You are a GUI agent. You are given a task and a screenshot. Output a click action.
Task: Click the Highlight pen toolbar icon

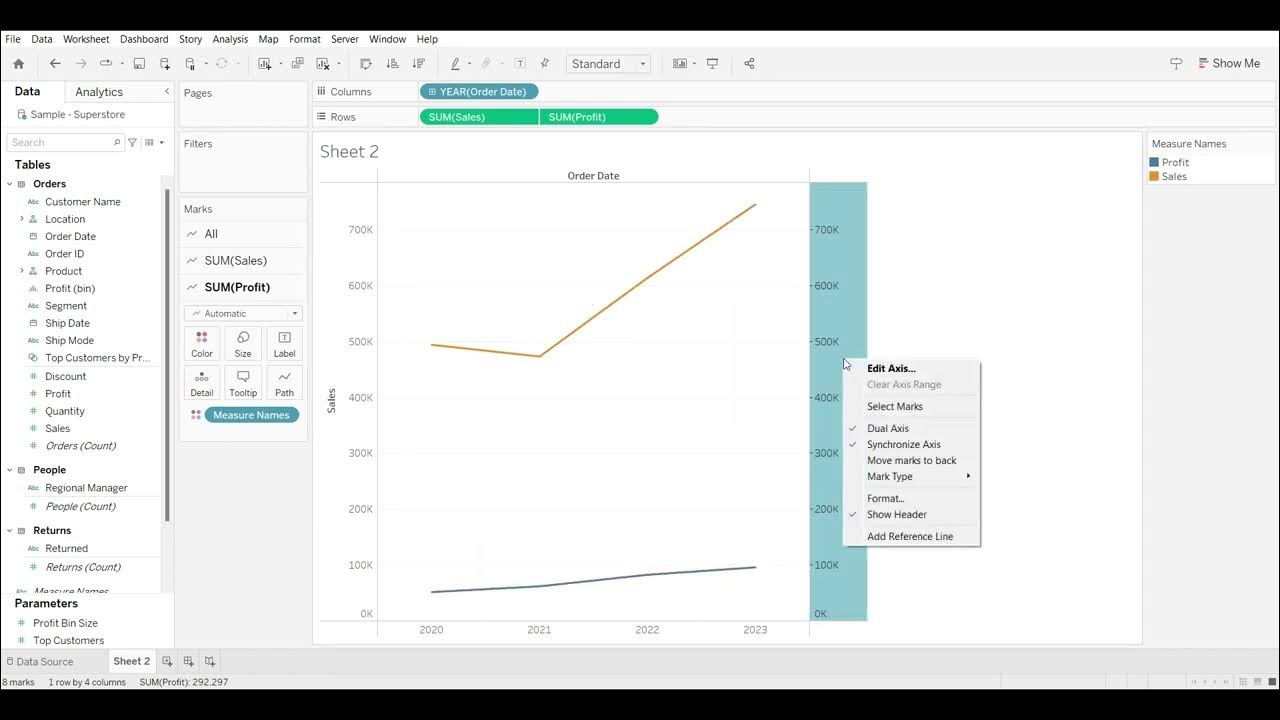455,64
